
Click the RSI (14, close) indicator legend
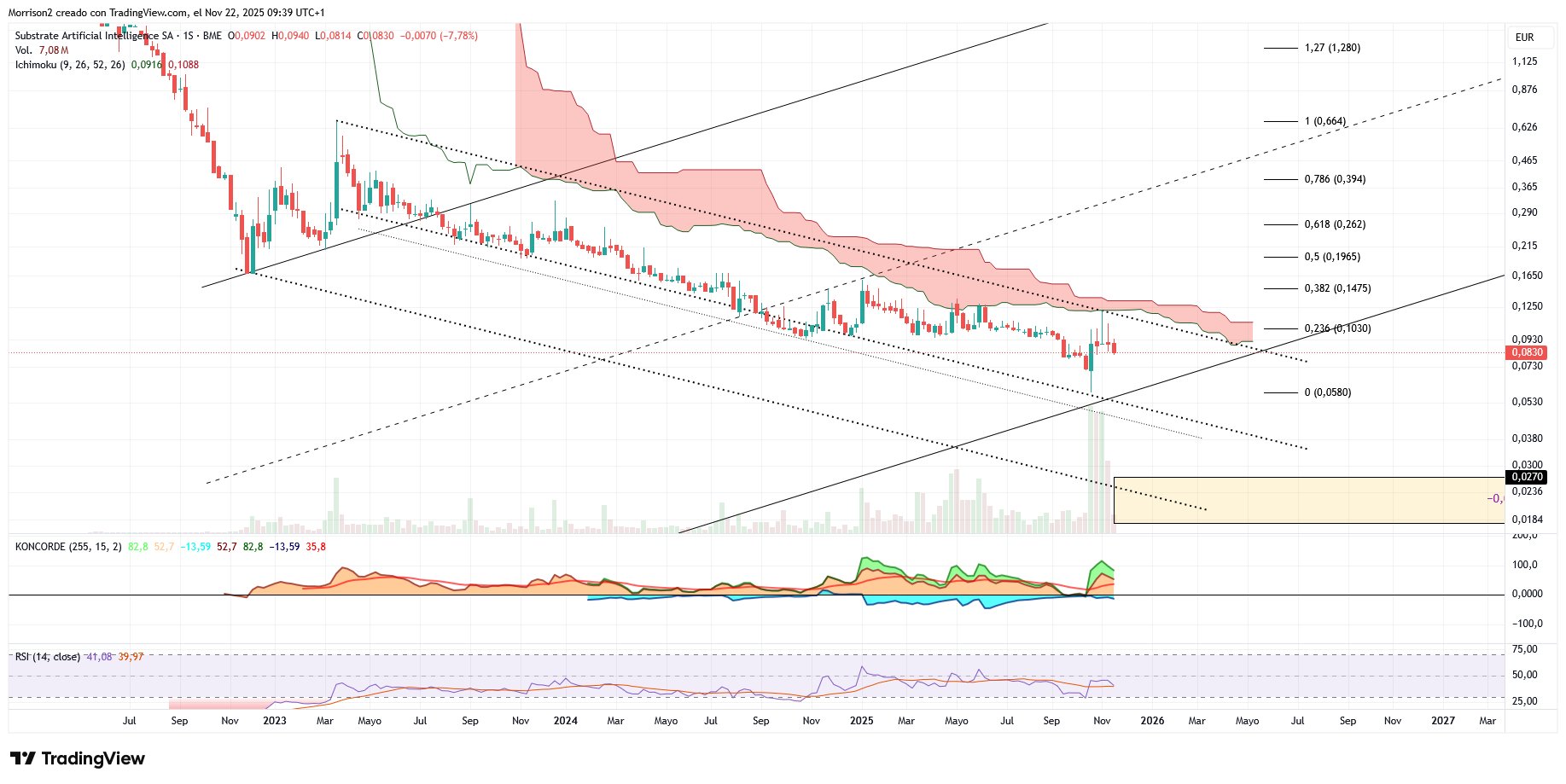tap(48, 657)
